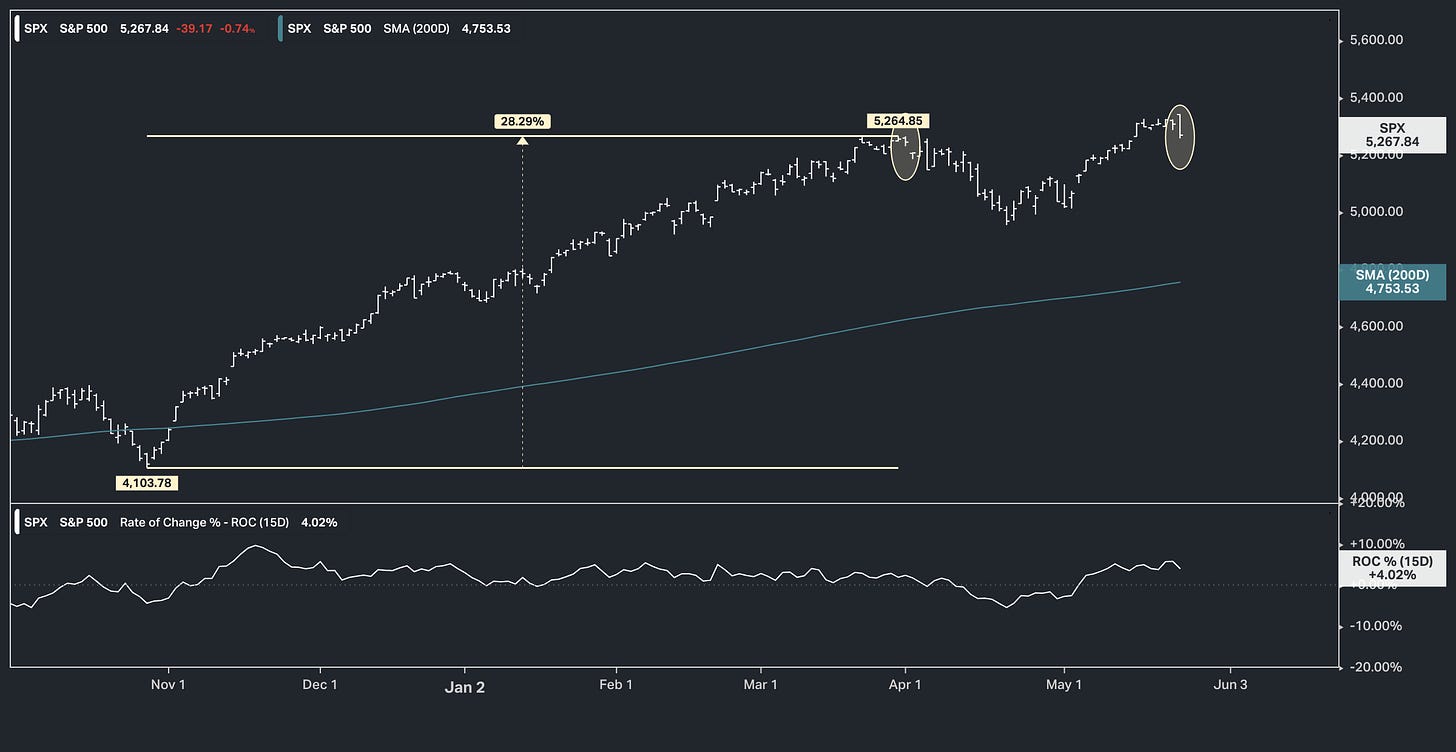Click the 5,400.00 price axis label
This screenshot has width=1456, height=752.
click(x=1375, y=98)
